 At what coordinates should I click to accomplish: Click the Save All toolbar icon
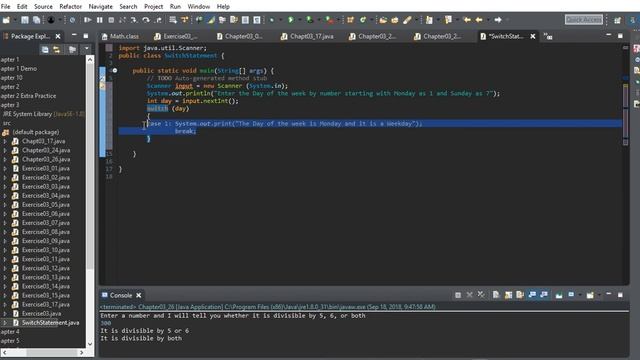[x=36, y=20]
